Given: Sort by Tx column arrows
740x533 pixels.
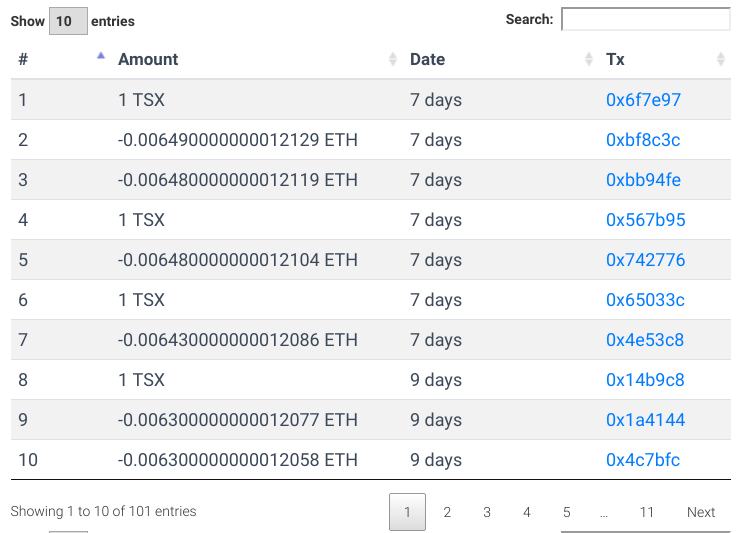Looking at the screenshot, I should pyautogui.click(x=721, y=59).
